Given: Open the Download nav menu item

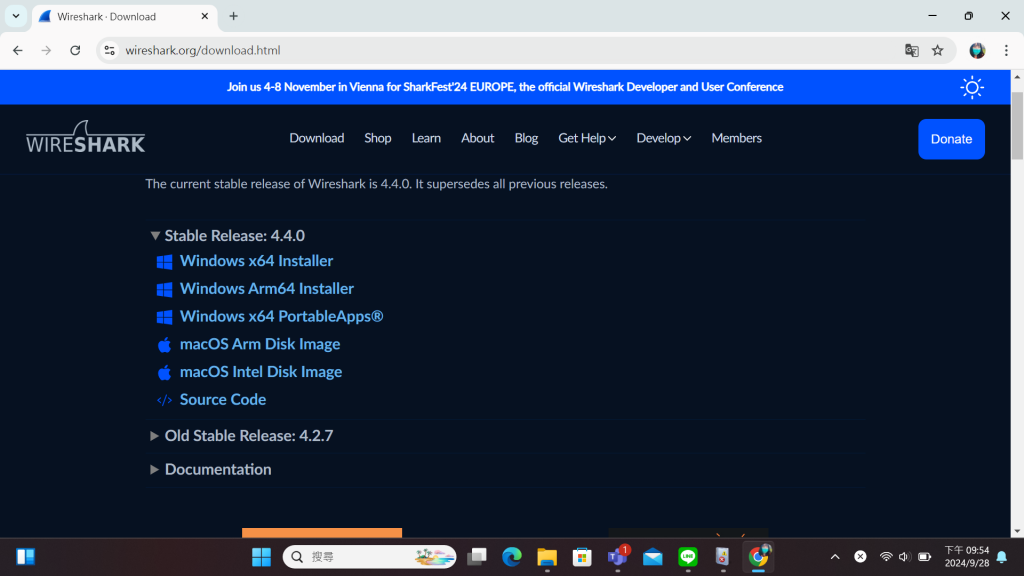Looking at the screenshot, I should [x=317, y=138].
